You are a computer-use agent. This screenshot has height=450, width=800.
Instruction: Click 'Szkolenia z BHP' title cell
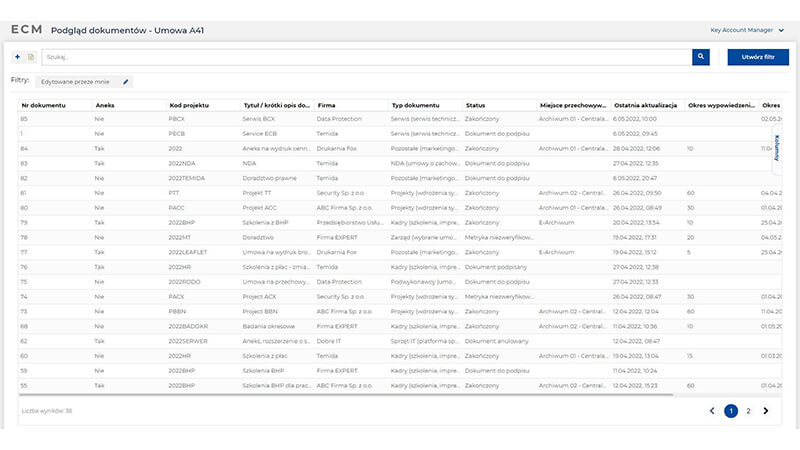point(265,222)
